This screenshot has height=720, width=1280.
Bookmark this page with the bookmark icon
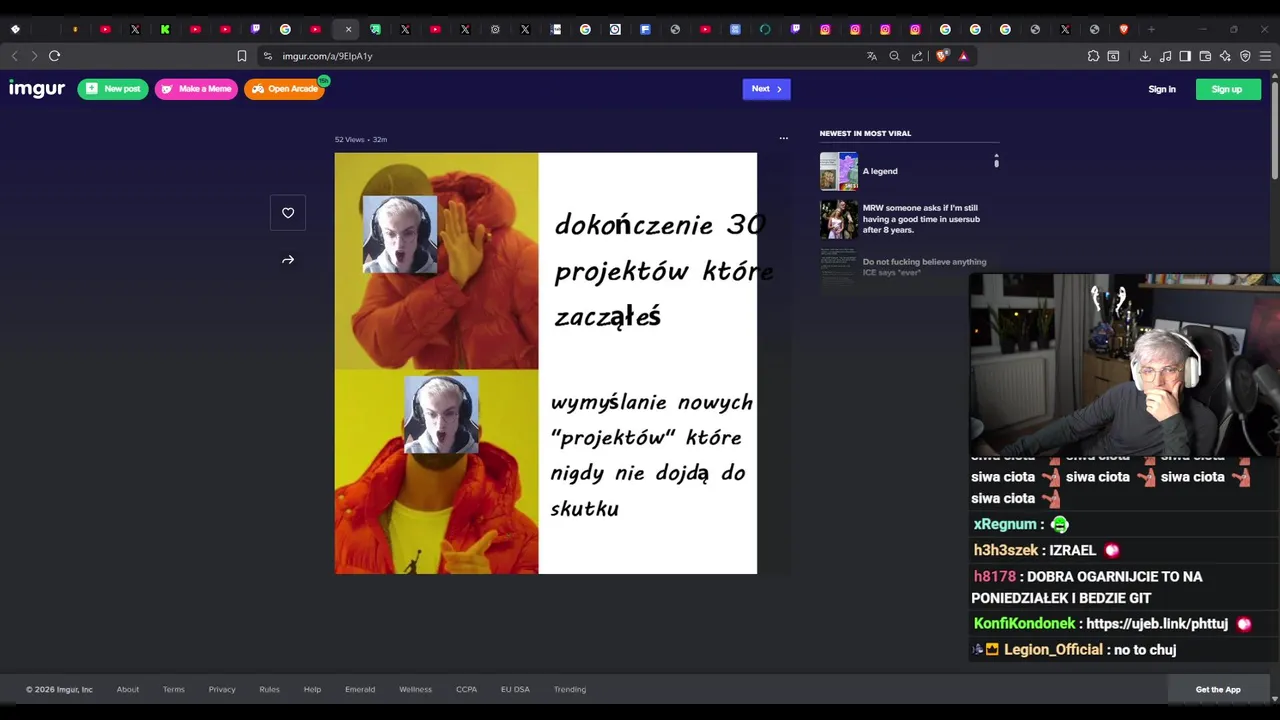coord(241,56)
